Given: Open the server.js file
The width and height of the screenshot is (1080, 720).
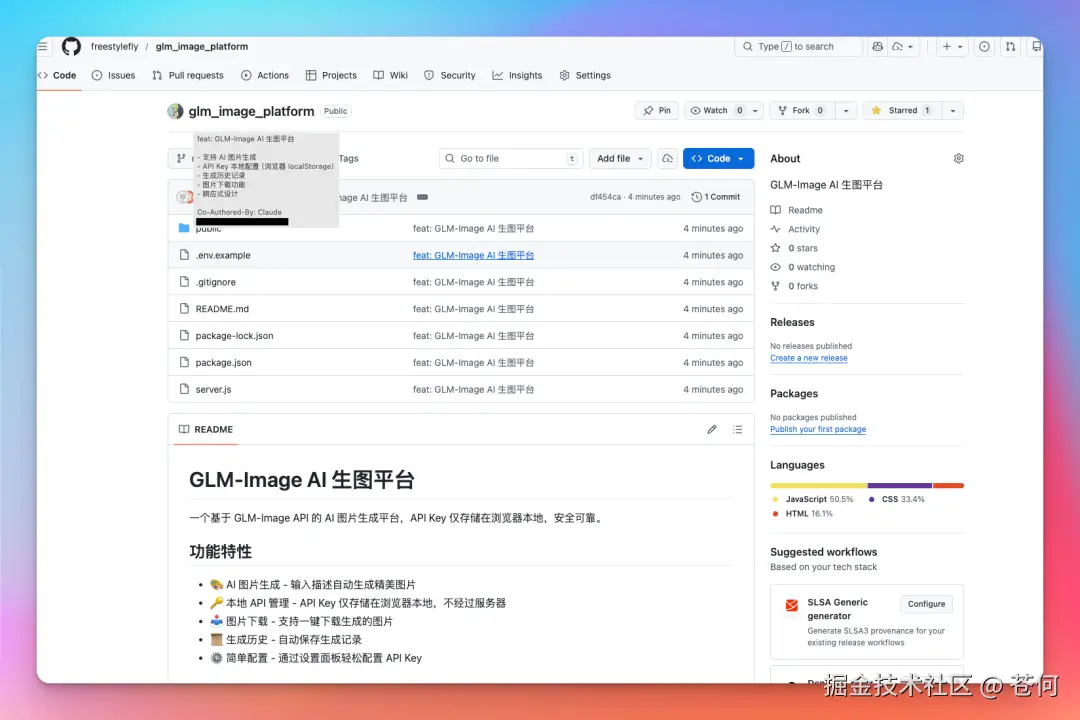Looking at the screenshot, I should click(214, 389).
